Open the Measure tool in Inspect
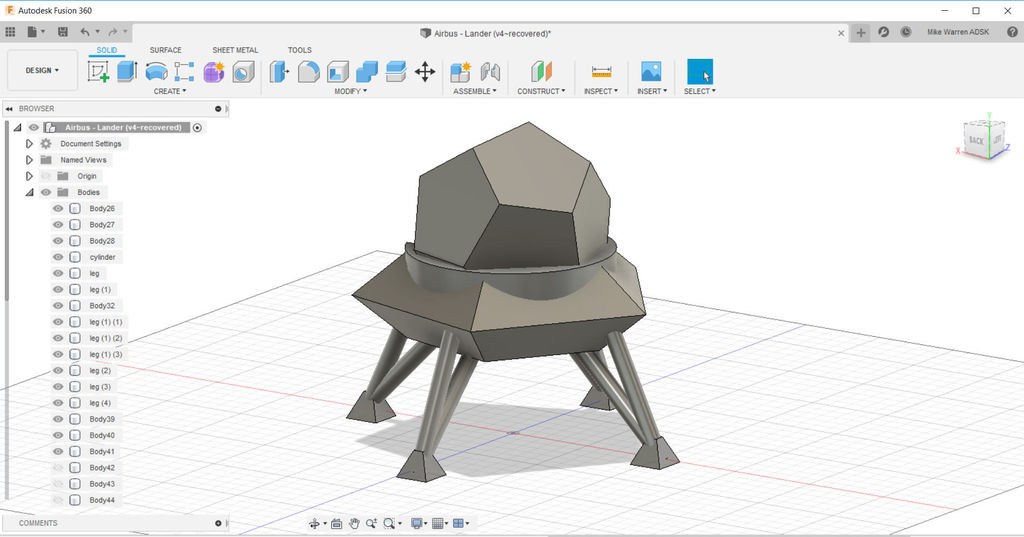The image size is (1024, 537). click(x=601, y=71)
